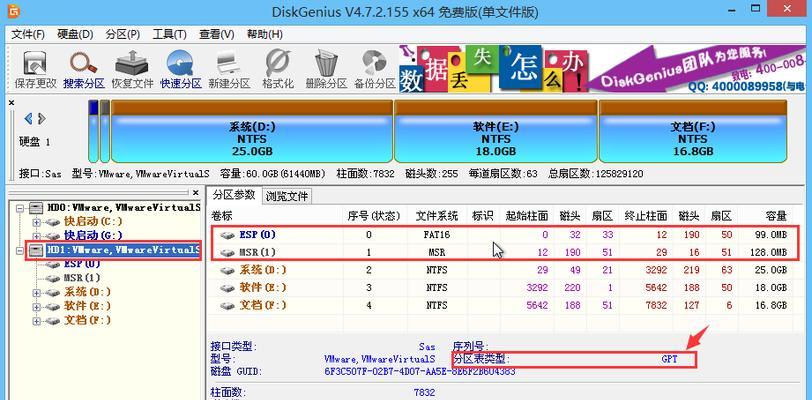Click the 起始柱面 column header

tap(526, 216)
